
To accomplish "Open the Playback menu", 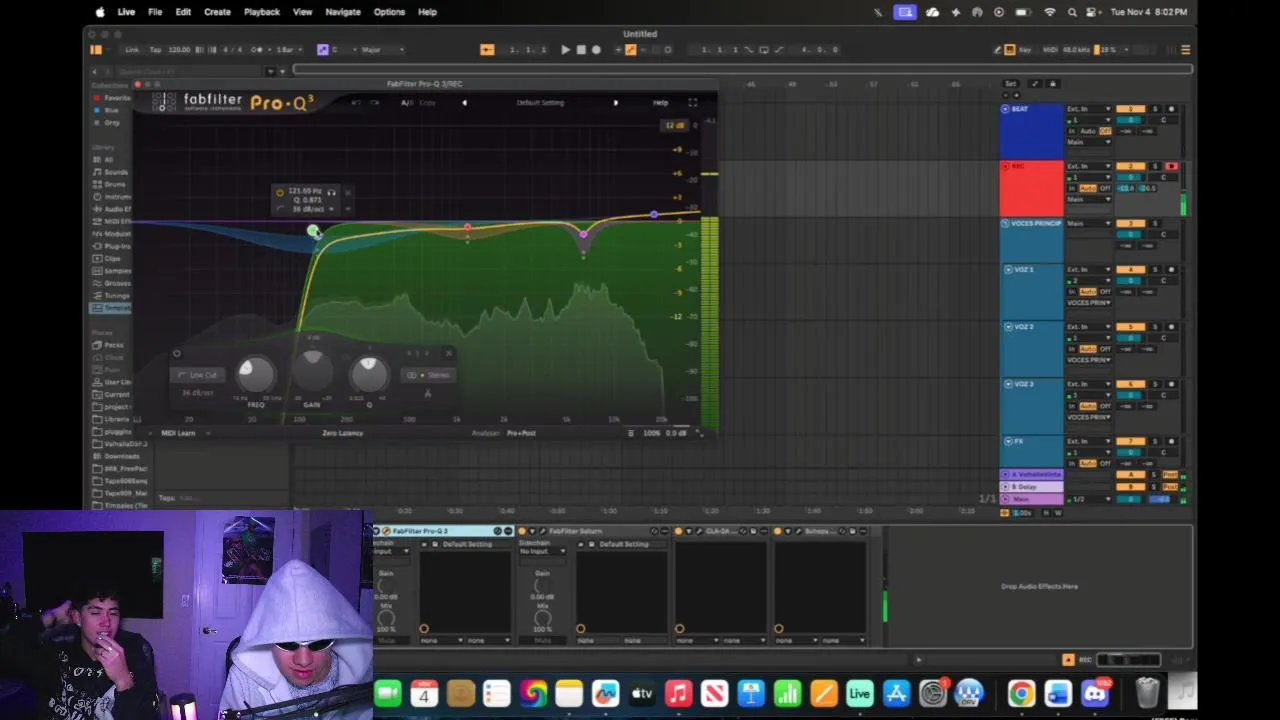I will pyautogui.click(x=262, y=12).
